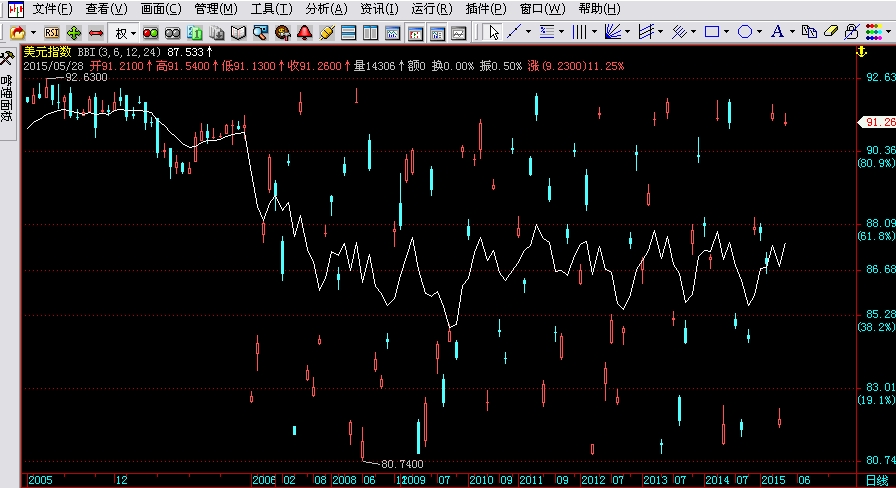Select the eraser drawing tool
Screen dimensions: 896x488
click(x=829, y=32)
